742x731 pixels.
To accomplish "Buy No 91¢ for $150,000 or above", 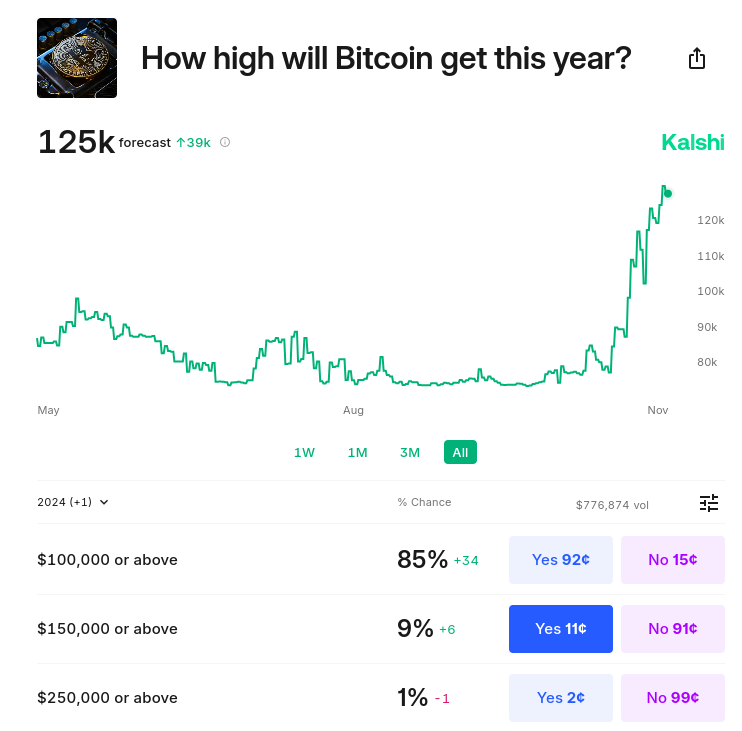I will (672, 629).
